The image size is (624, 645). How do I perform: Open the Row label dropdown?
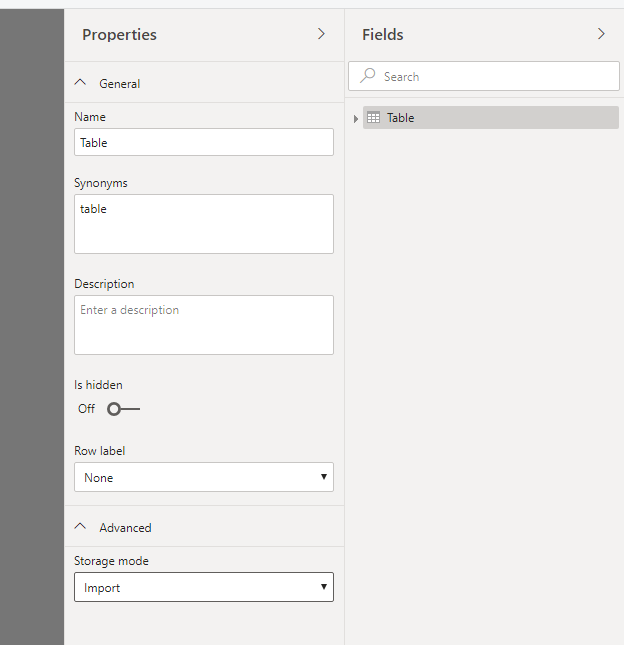204,477
